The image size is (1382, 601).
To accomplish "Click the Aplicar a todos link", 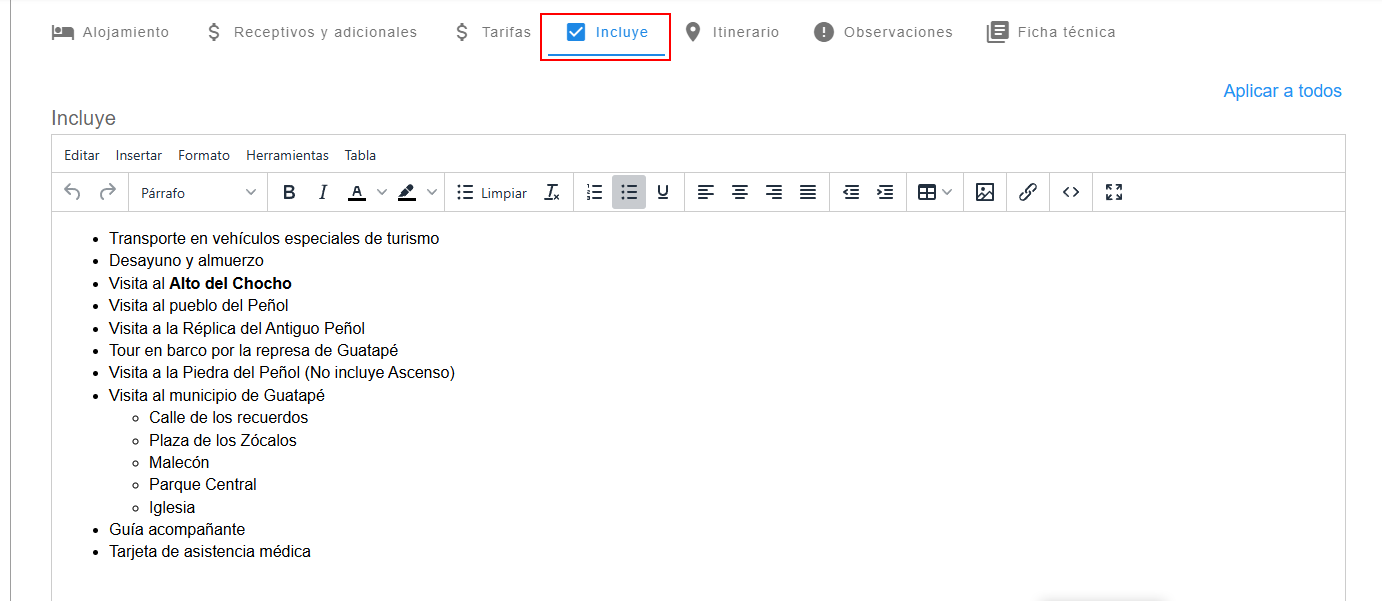I will point(1282,91).
